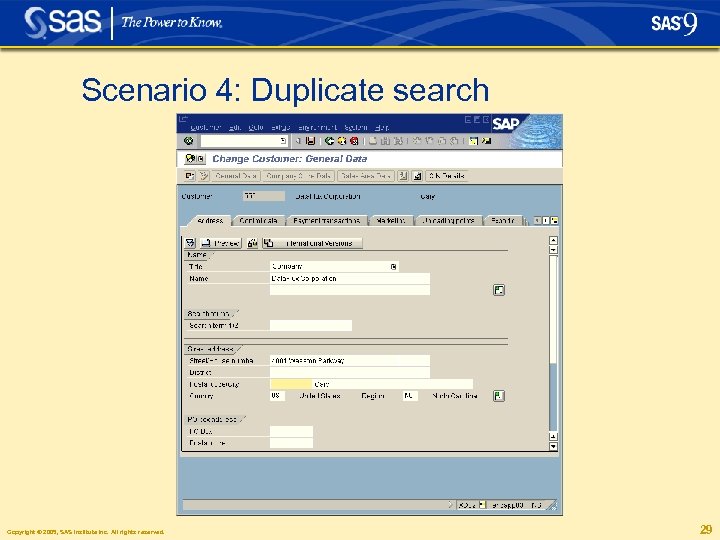This screenshot has width=720, height=540.
Task: Click the yellow Exit icon
Action: (x=342, y=141)
